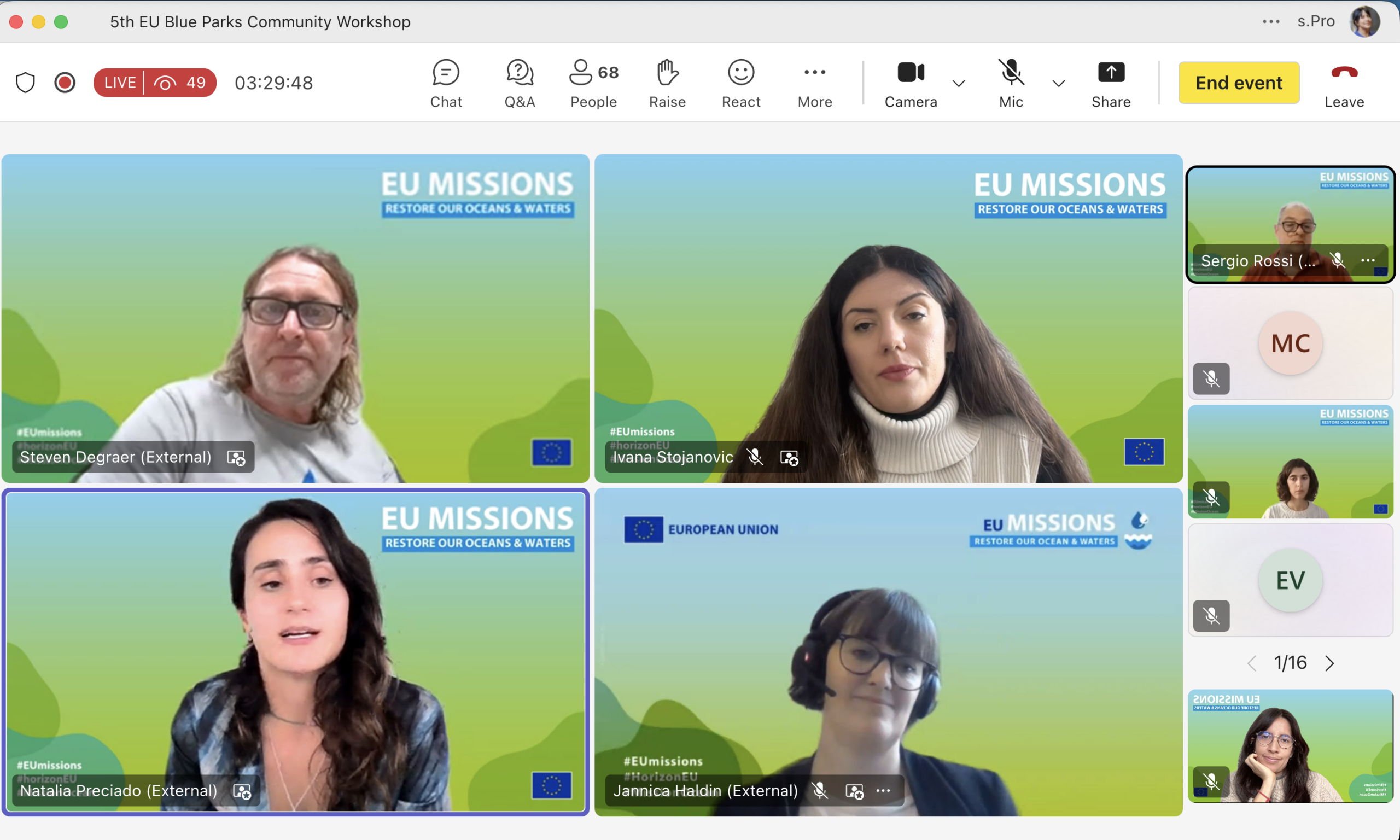Open the Chat panel
1400x840 pixels.
[446, 83]
